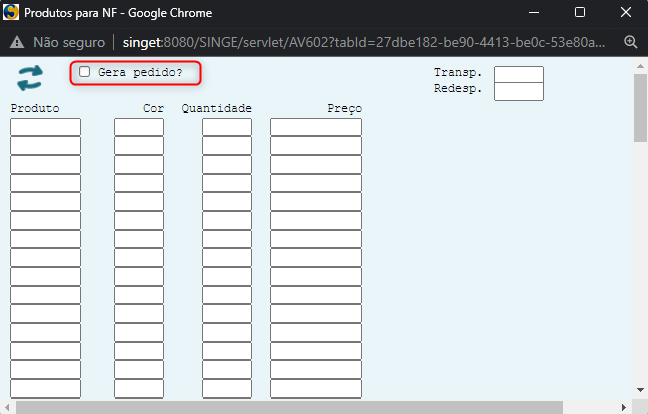The height and width of the screenshot is (414, 648).
Task: Click the Chrome window app icon
Action: (11, 13)
